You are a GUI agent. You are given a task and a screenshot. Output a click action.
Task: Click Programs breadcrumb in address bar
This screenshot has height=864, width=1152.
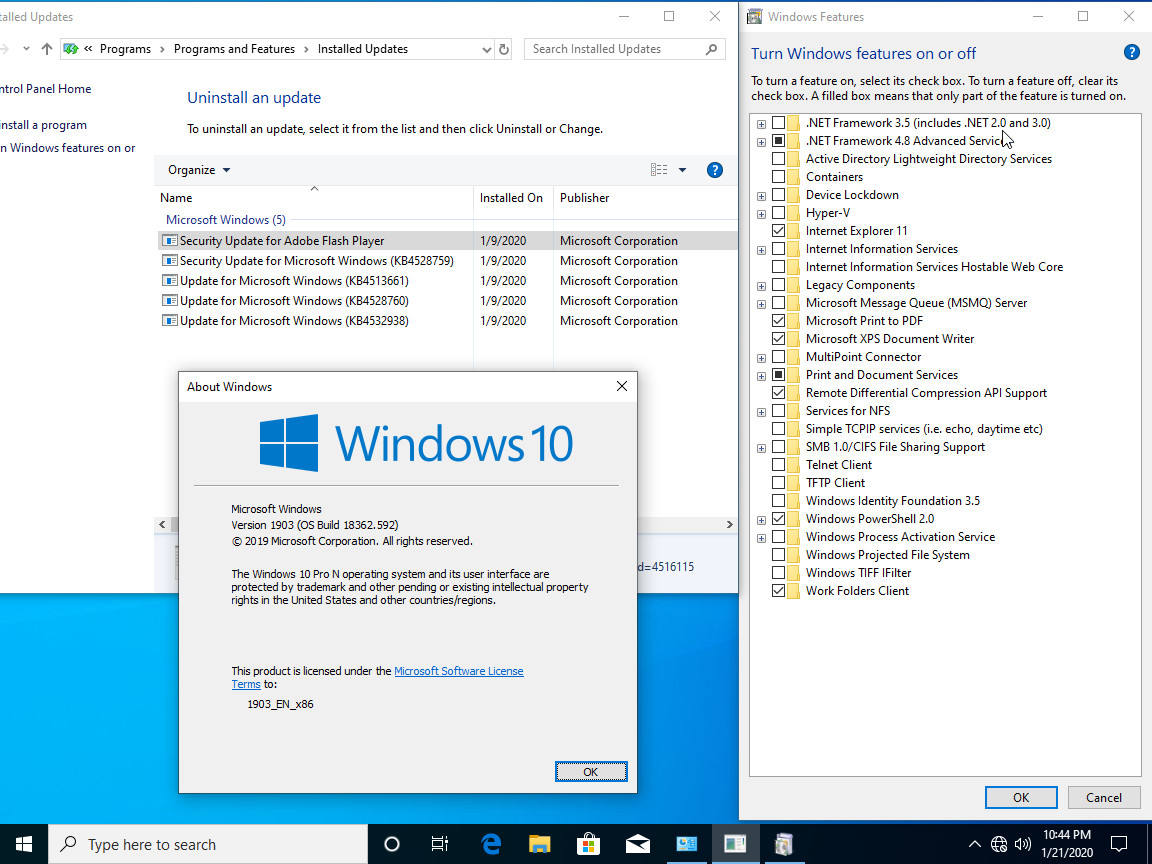point(125,49)
